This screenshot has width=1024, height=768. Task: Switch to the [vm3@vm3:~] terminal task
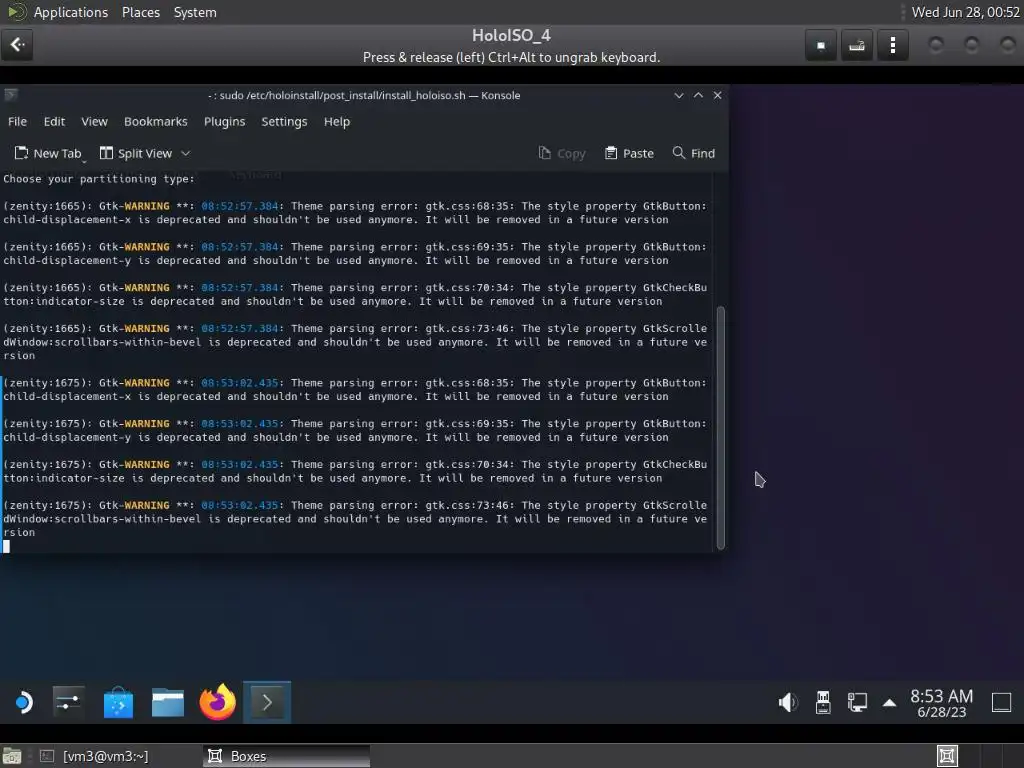(95, 756)
